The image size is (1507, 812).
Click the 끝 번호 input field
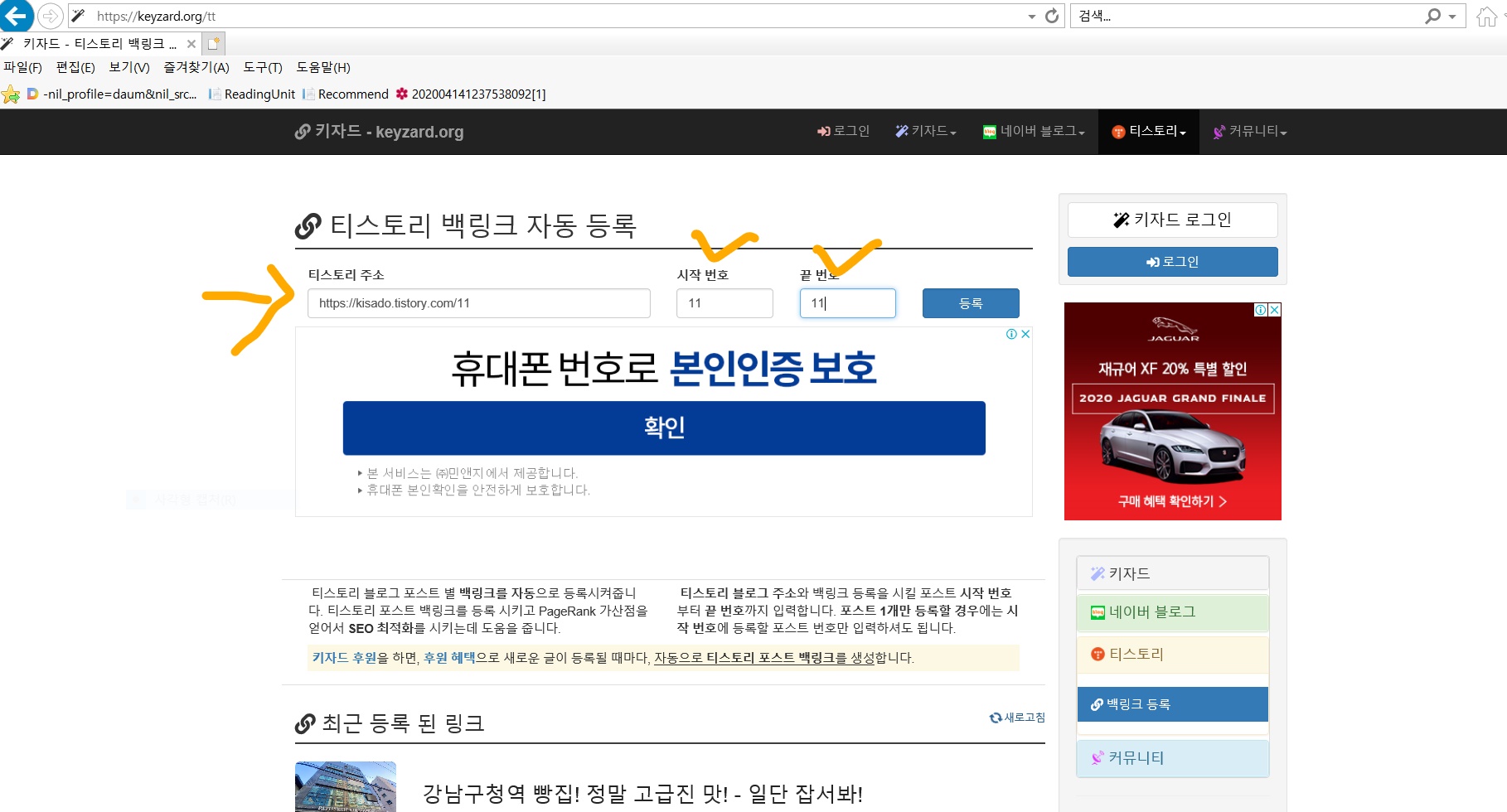tap(848, 303)
